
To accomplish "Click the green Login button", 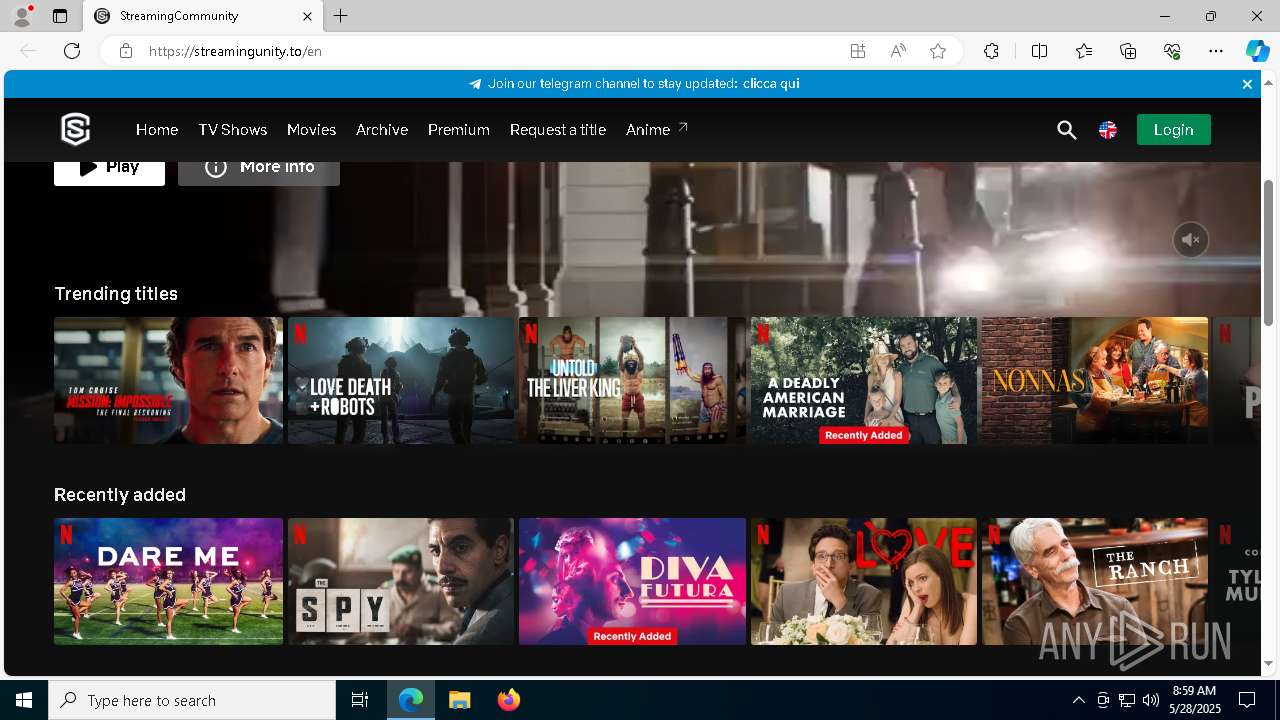I will [1173, 130].
